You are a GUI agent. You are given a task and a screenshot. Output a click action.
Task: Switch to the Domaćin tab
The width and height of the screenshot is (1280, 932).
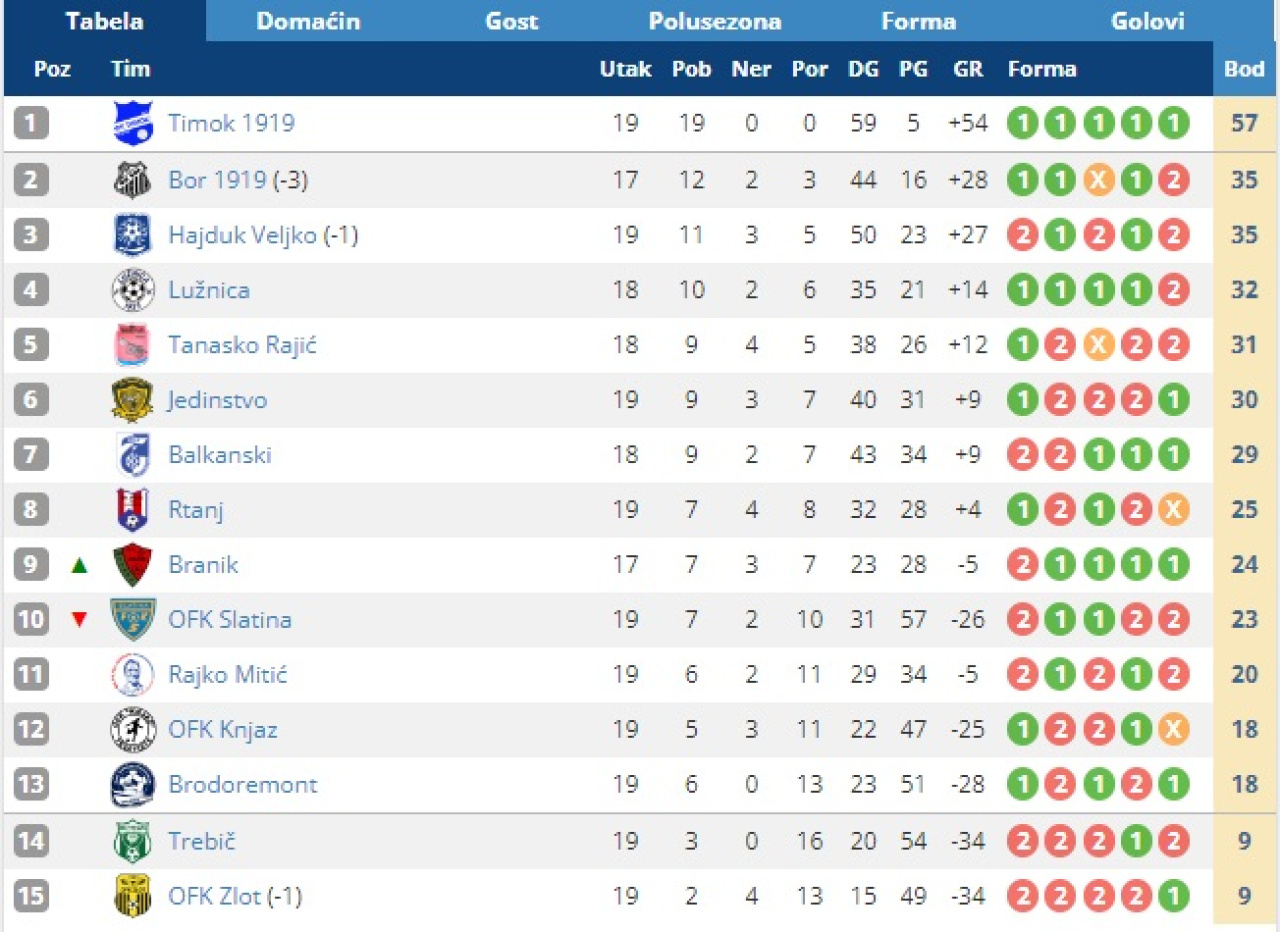(308, 21)
